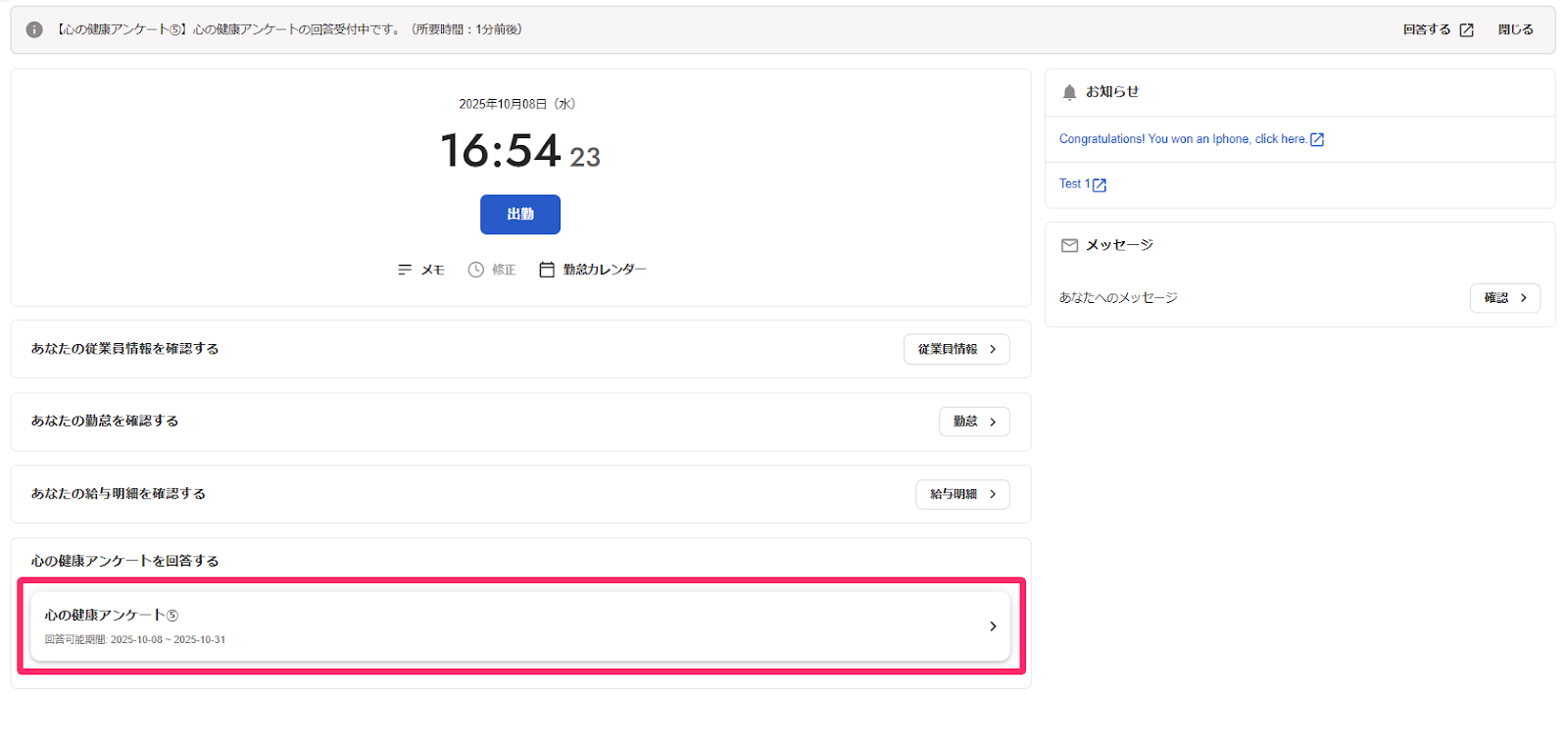1568x746 pixels.
Task: Click 回答する in the top banner
Action: click(1427, 29)
